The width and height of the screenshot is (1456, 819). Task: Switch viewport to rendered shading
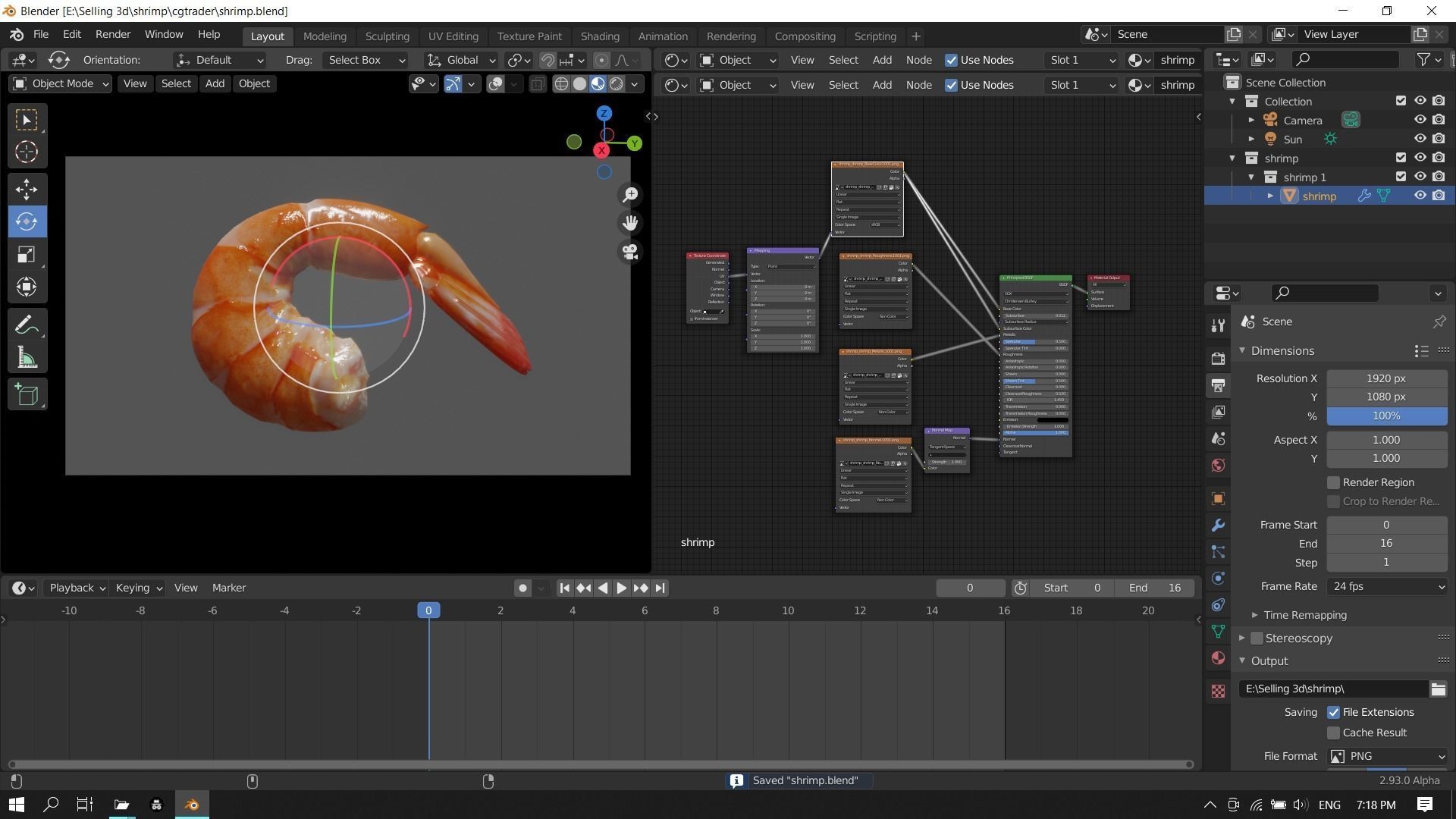pyautogui.click(x=617, y=84)
